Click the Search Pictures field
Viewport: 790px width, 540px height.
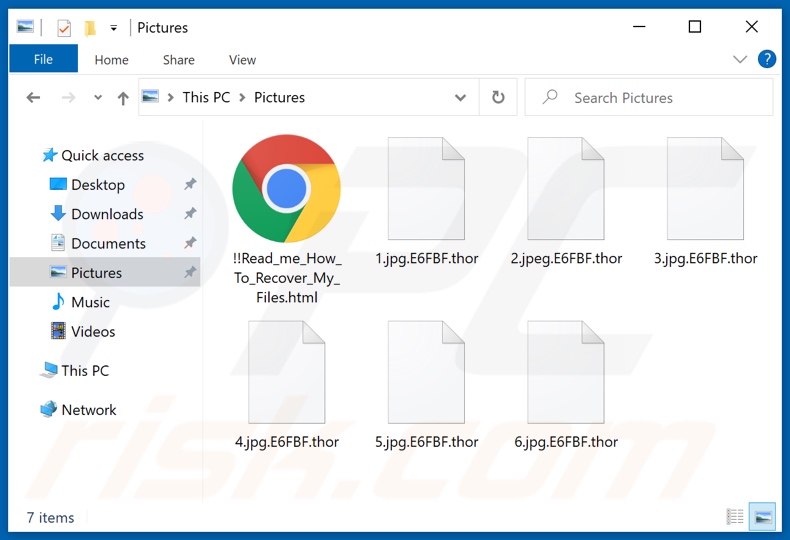tap(649, 97)
